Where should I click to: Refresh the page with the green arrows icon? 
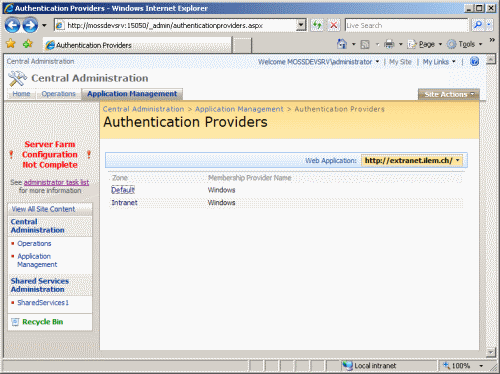317,25
